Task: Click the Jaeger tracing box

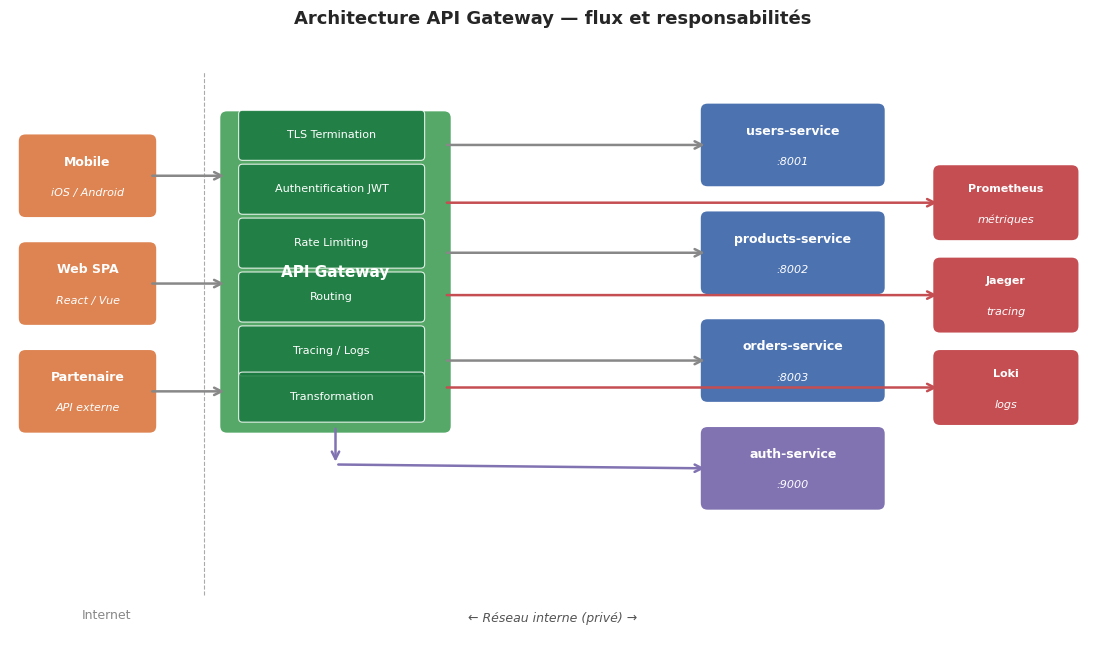Action: click(x=1005, y=295)
